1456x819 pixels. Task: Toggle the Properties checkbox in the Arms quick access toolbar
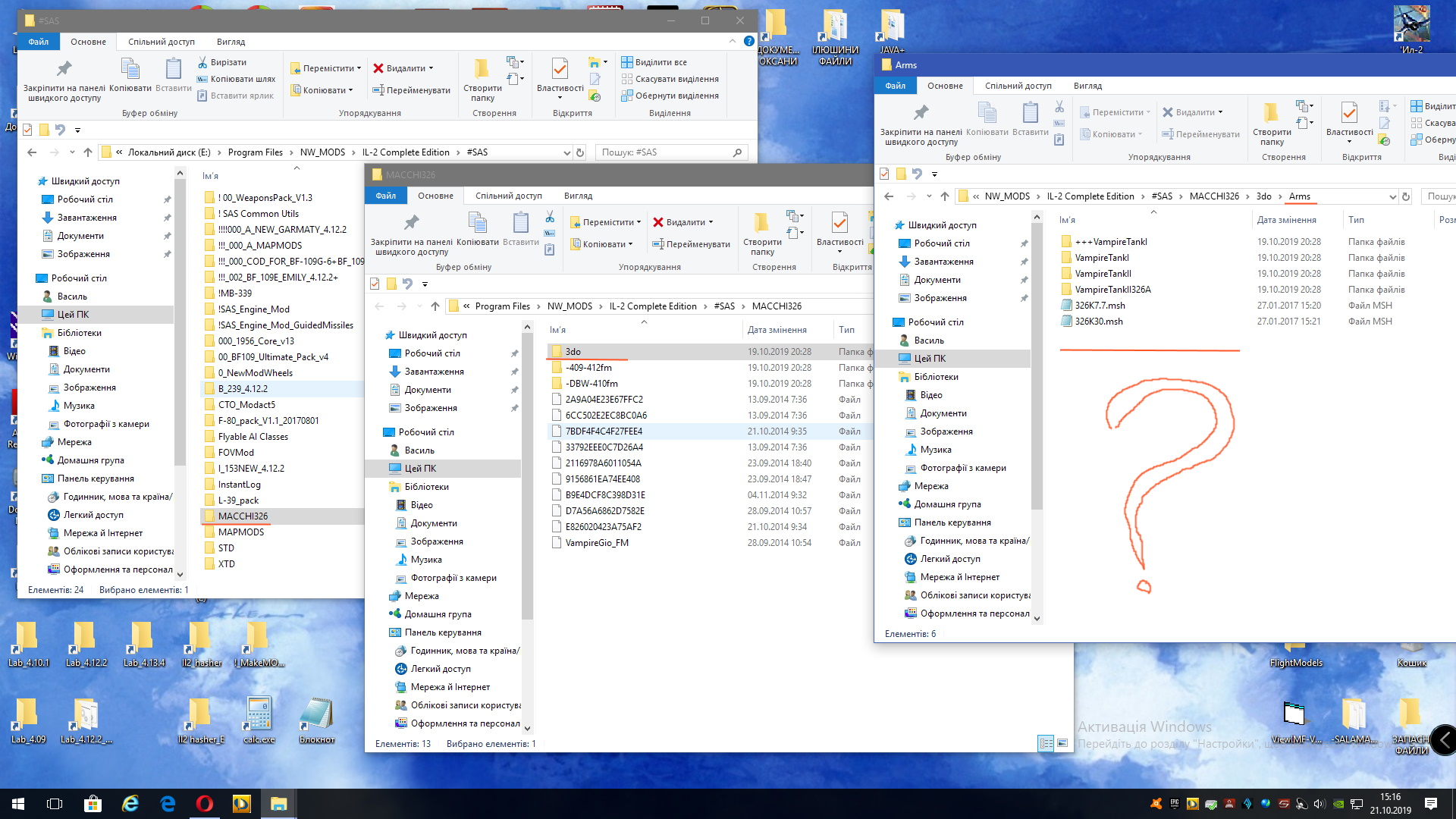tap(884, 174)
